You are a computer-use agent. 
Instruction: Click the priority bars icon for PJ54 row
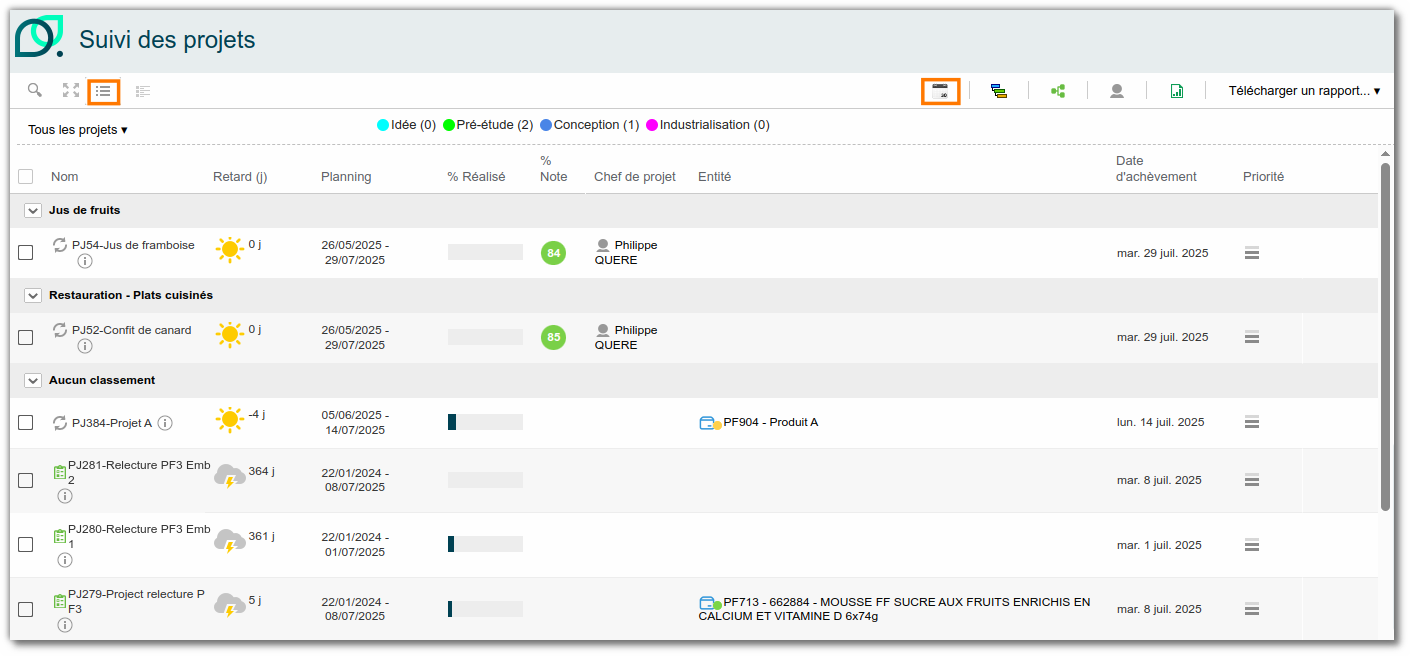1251,253
